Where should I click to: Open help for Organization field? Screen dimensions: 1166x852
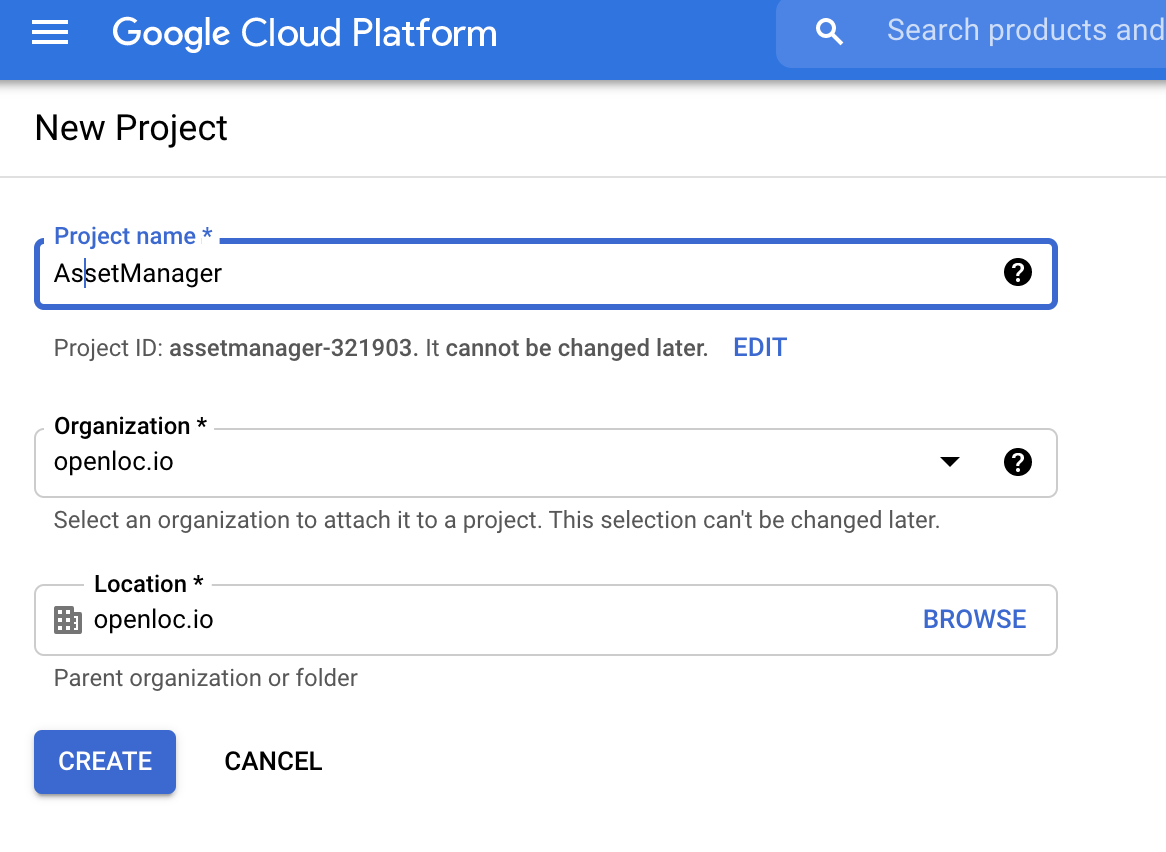click(x=1017, y=462)
